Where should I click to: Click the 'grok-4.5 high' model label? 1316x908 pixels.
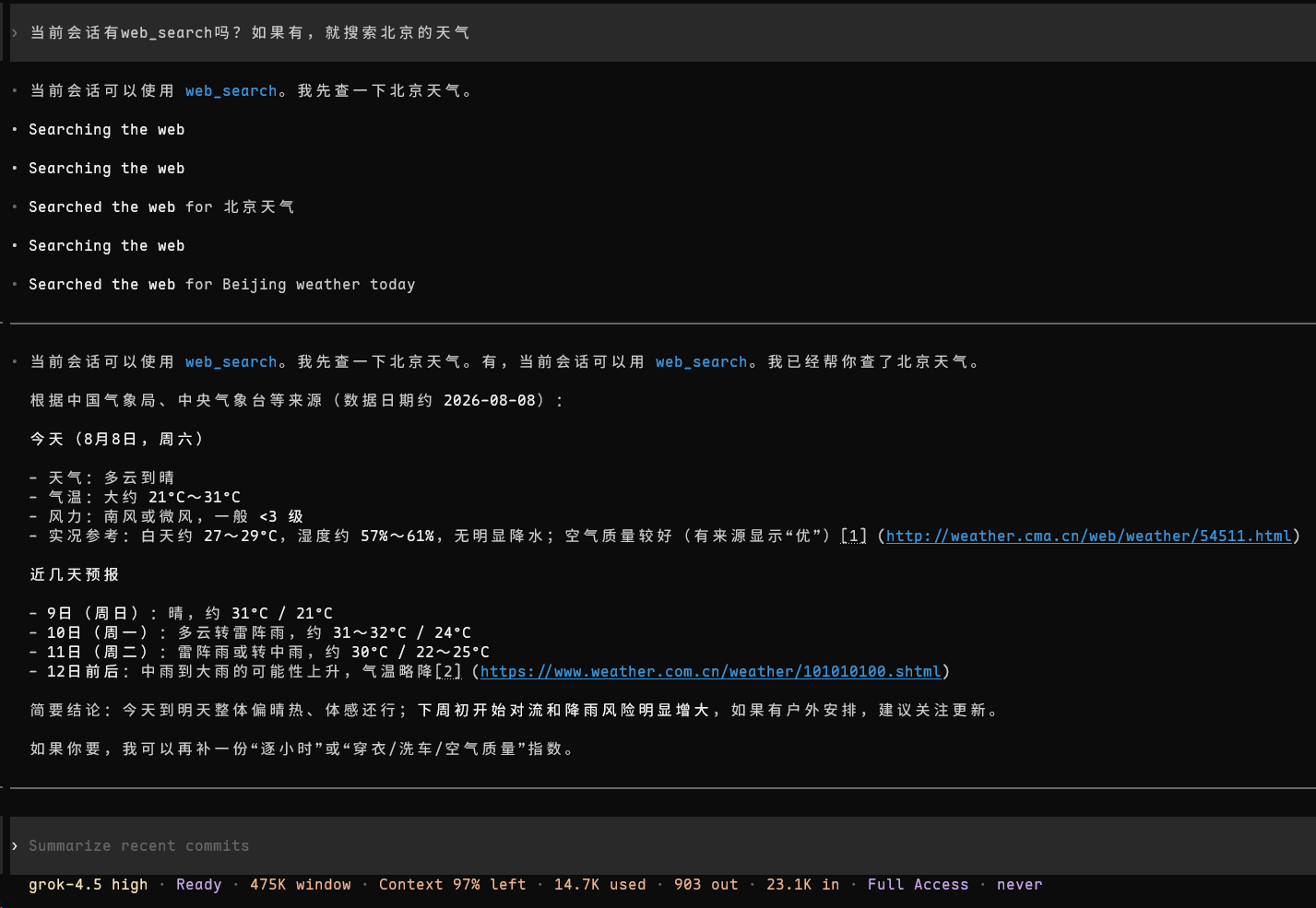click(89, 885)
